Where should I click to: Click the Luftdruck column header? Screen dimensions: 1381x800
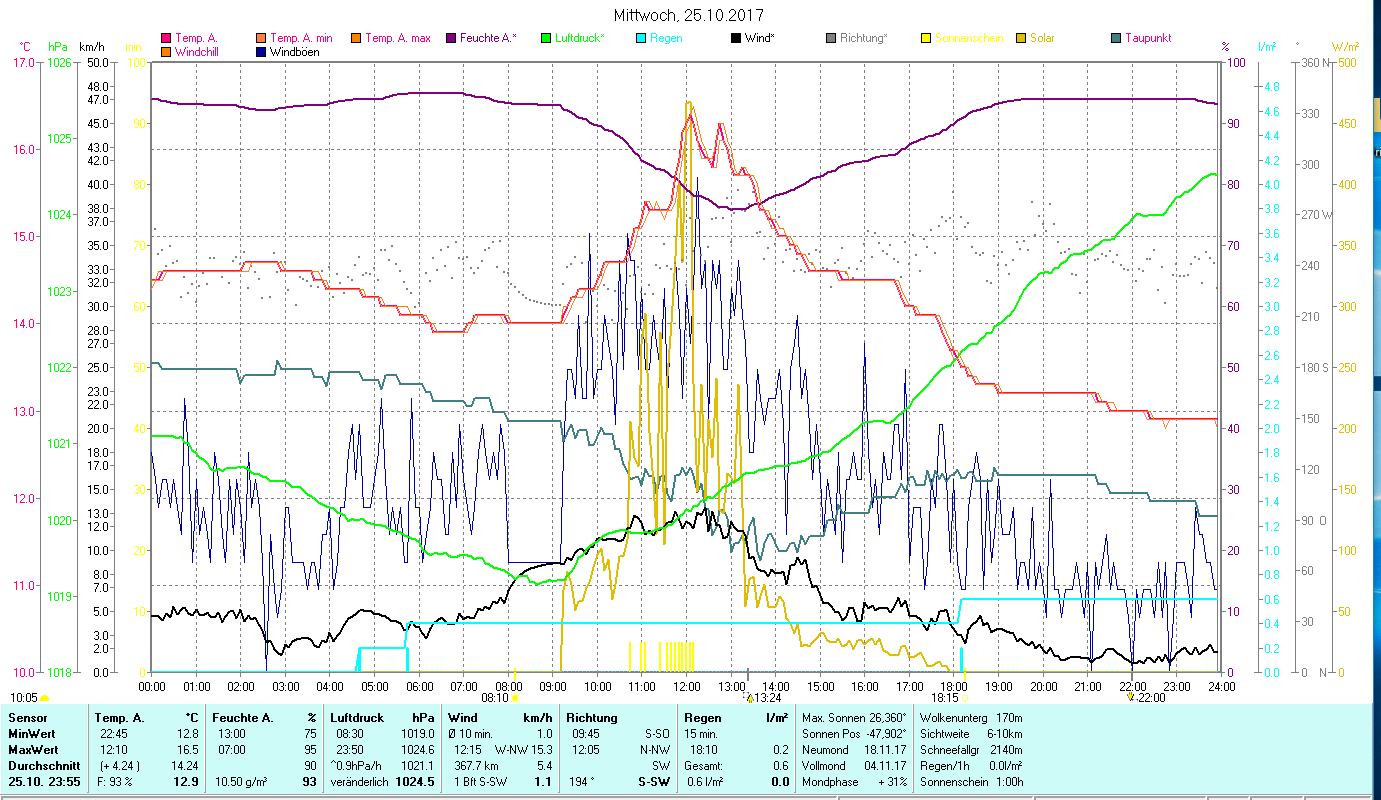pyautogui.click(x=357, y=718)
